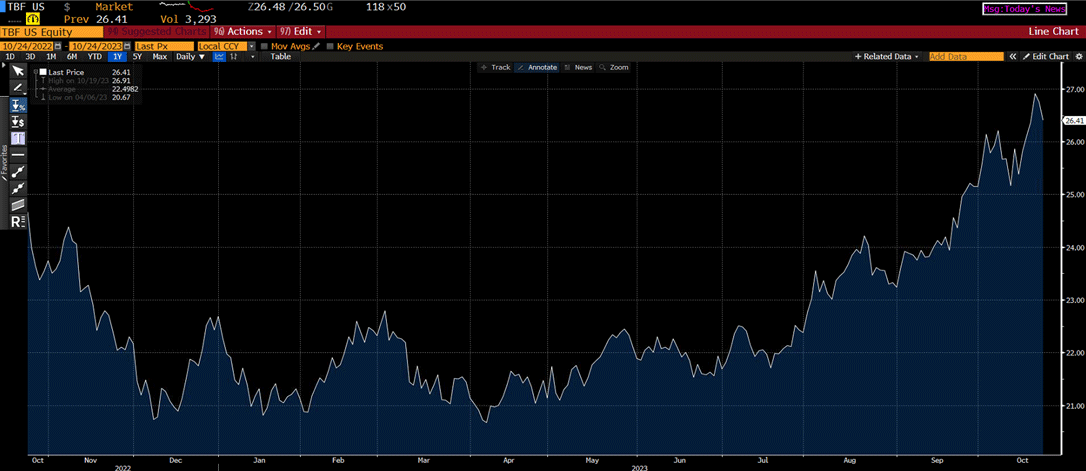Switch to Table view

point(281,57)
